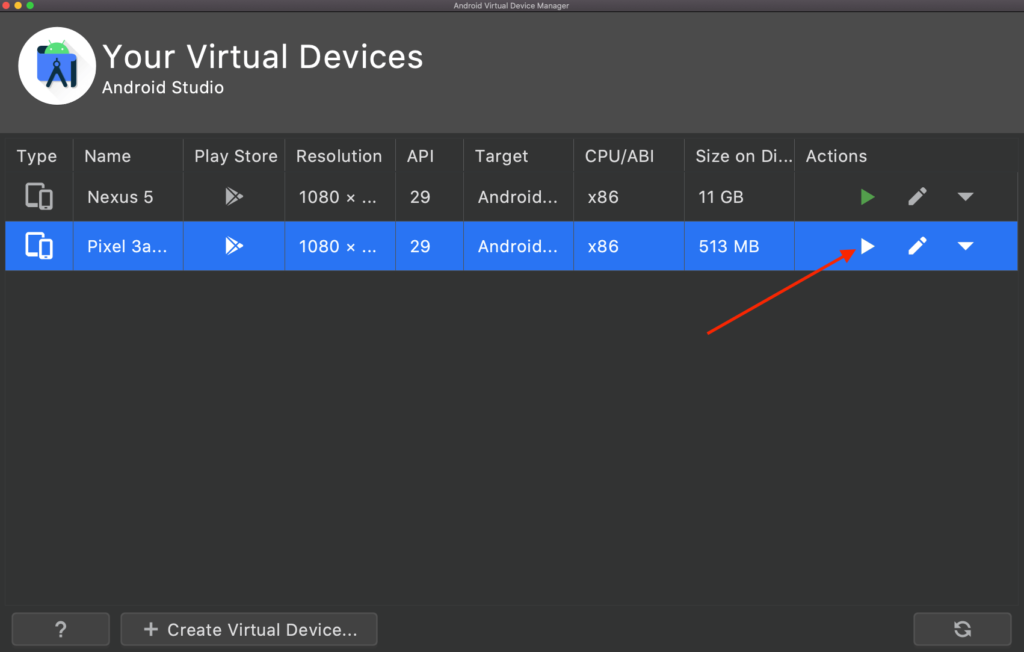The height and width of the screenshot is (652, 1024).
Task: Click Create Virtual Device button
Action: click(249, 629)
